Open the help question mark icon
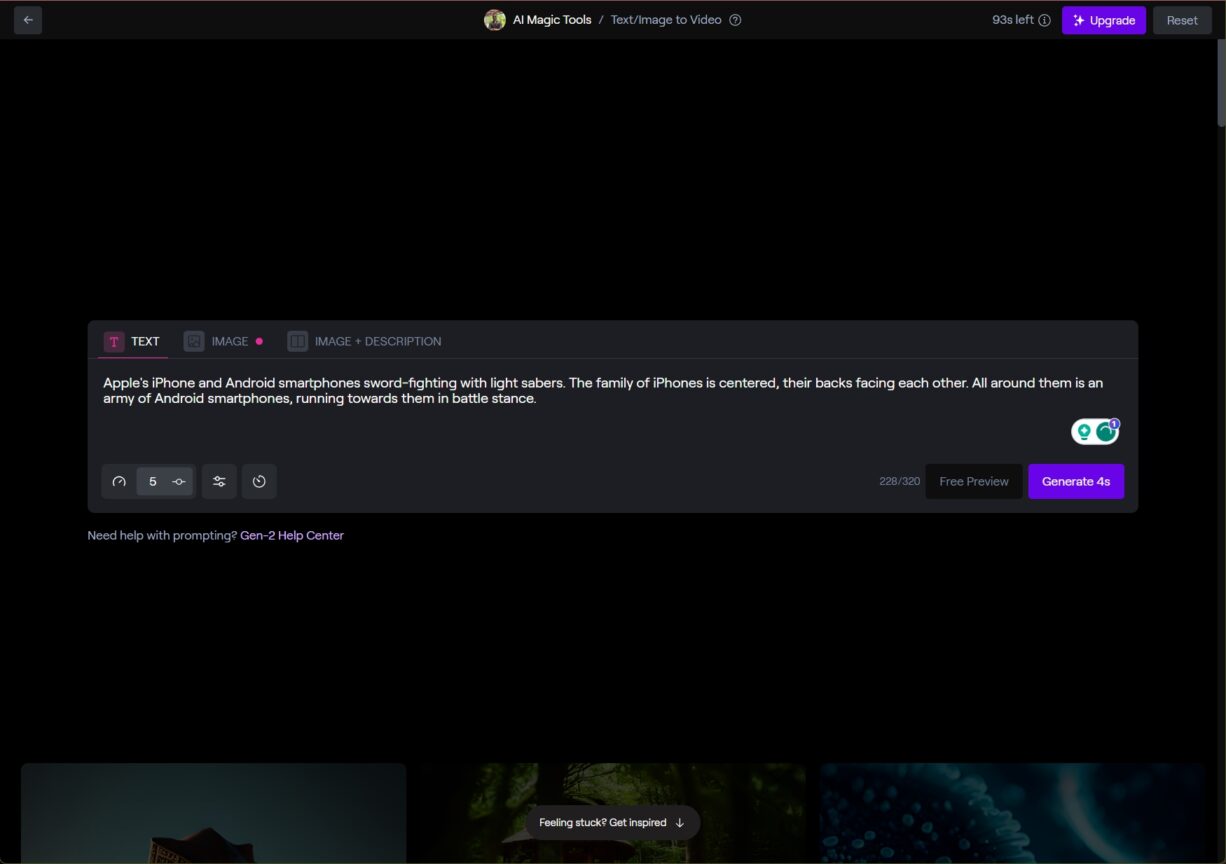 (x=735, y=20)
